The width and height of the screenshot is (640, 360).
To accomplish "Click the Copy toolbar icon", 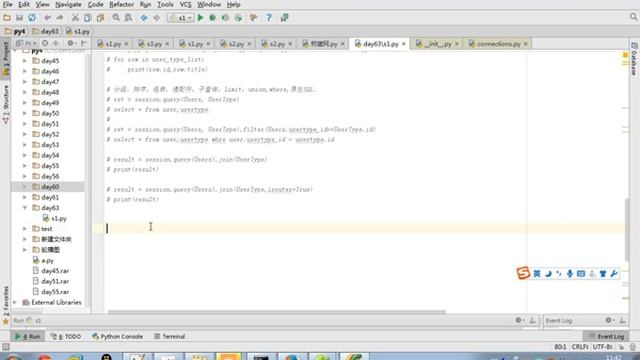I will click(x=88, y=18).
